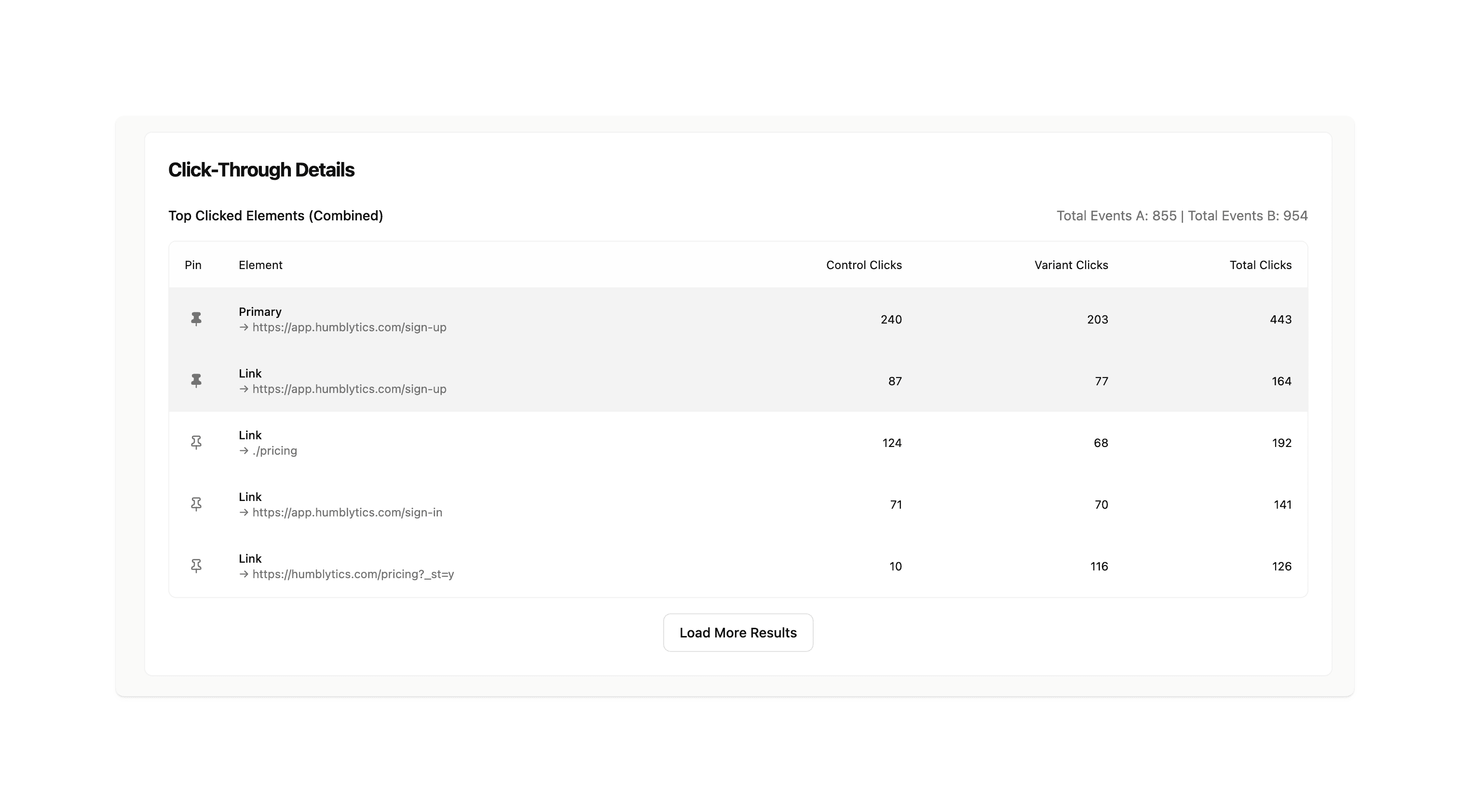Image resolution: width=1470 pixels, height=812 pixels.
Task: Pin the sign-in link row
Action: 196,504
